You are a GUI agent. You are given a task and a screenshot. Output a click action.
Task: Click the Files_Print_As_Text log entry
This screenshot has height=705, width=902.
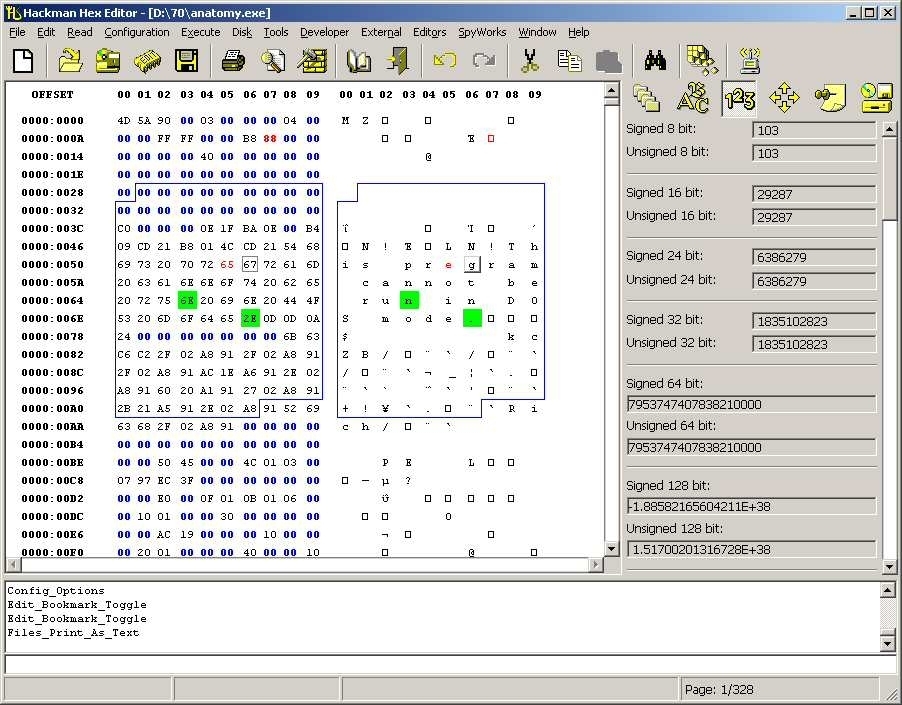point(73,633)
